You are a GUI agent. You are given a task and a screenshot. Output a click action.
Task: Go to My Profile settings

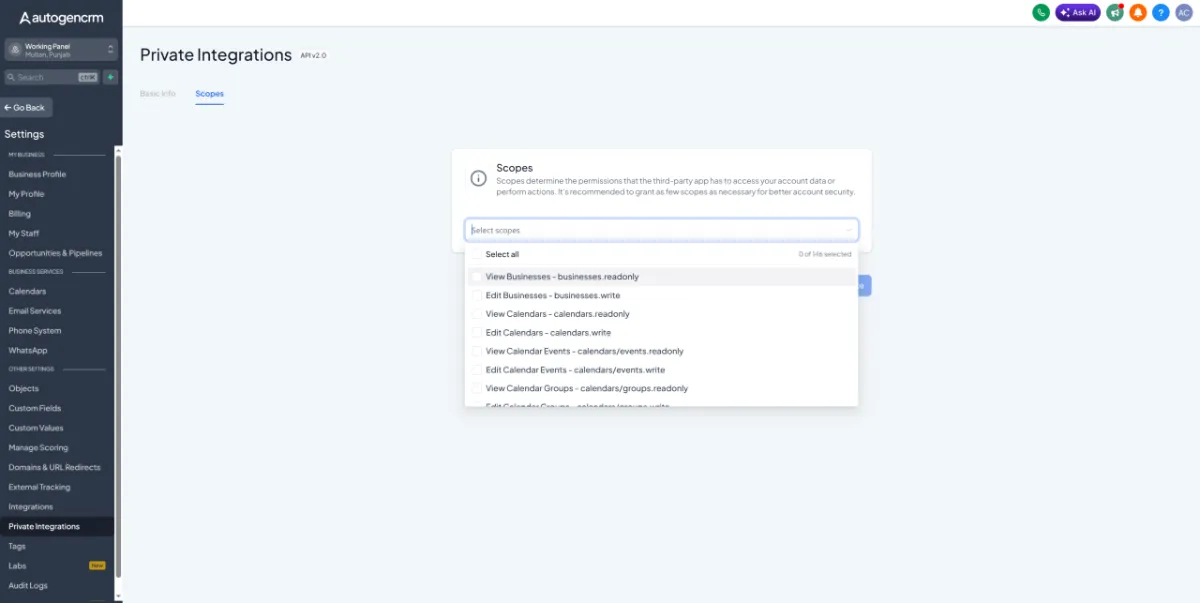point(26,194)
